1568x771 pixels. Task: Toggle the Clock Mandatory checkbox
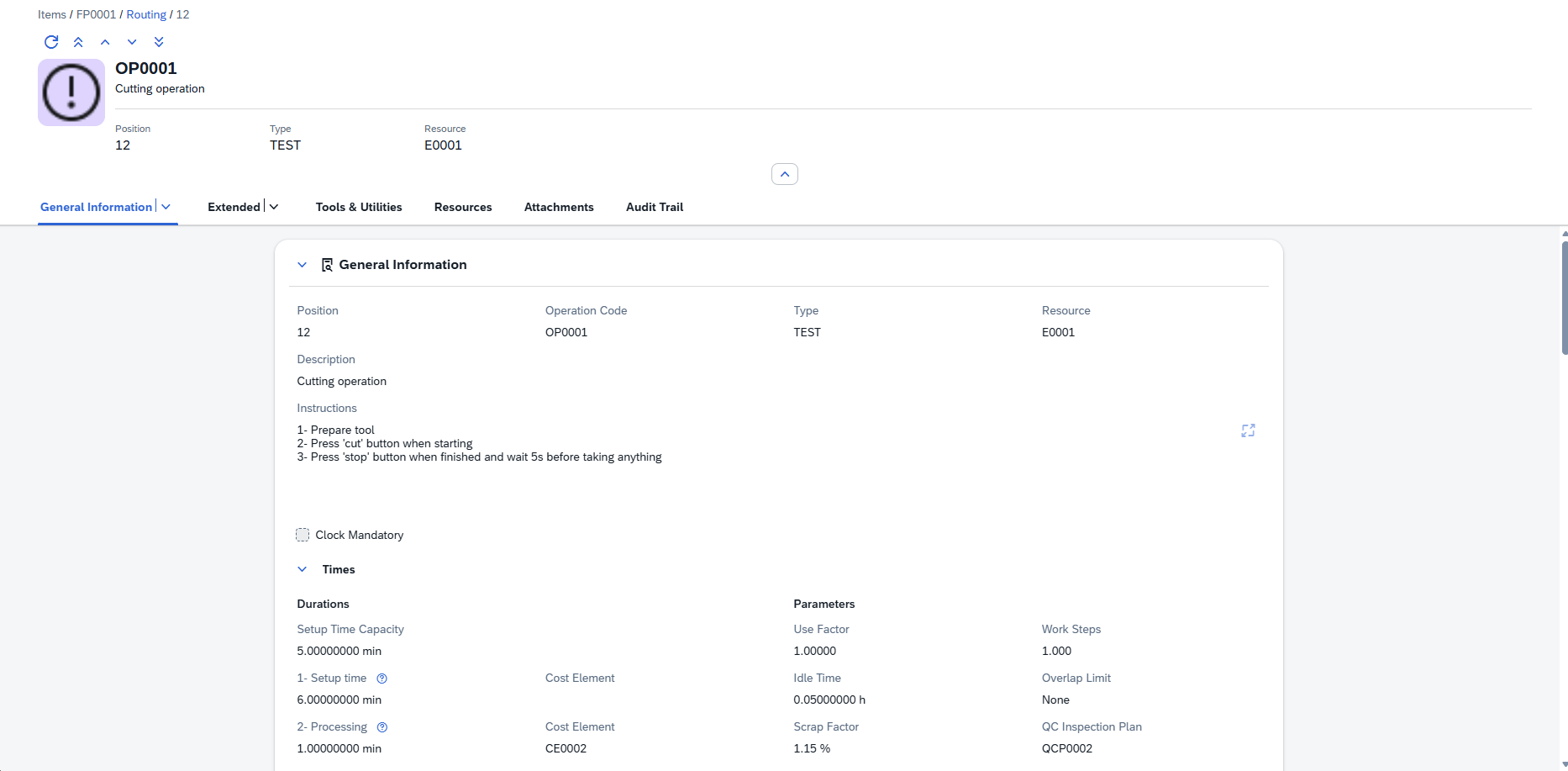(x=303, y=535)
